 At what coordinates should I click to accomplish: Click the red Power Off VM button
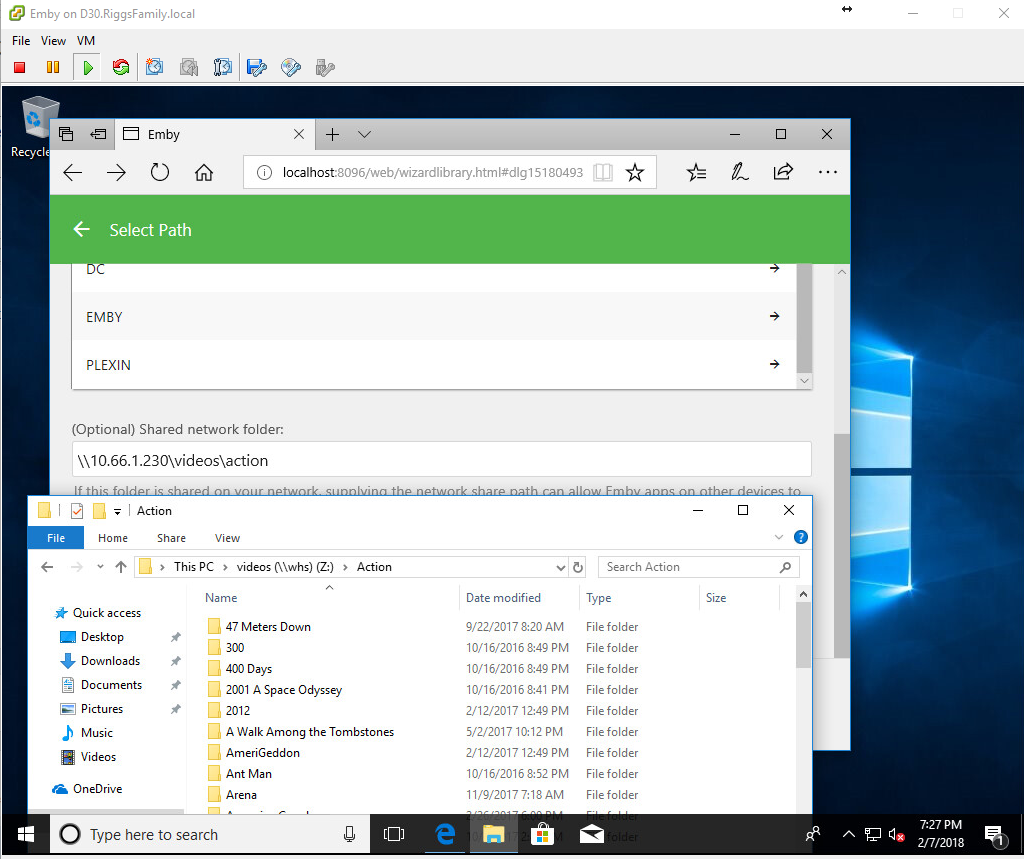pyautogui.click(x=19, y=68)
